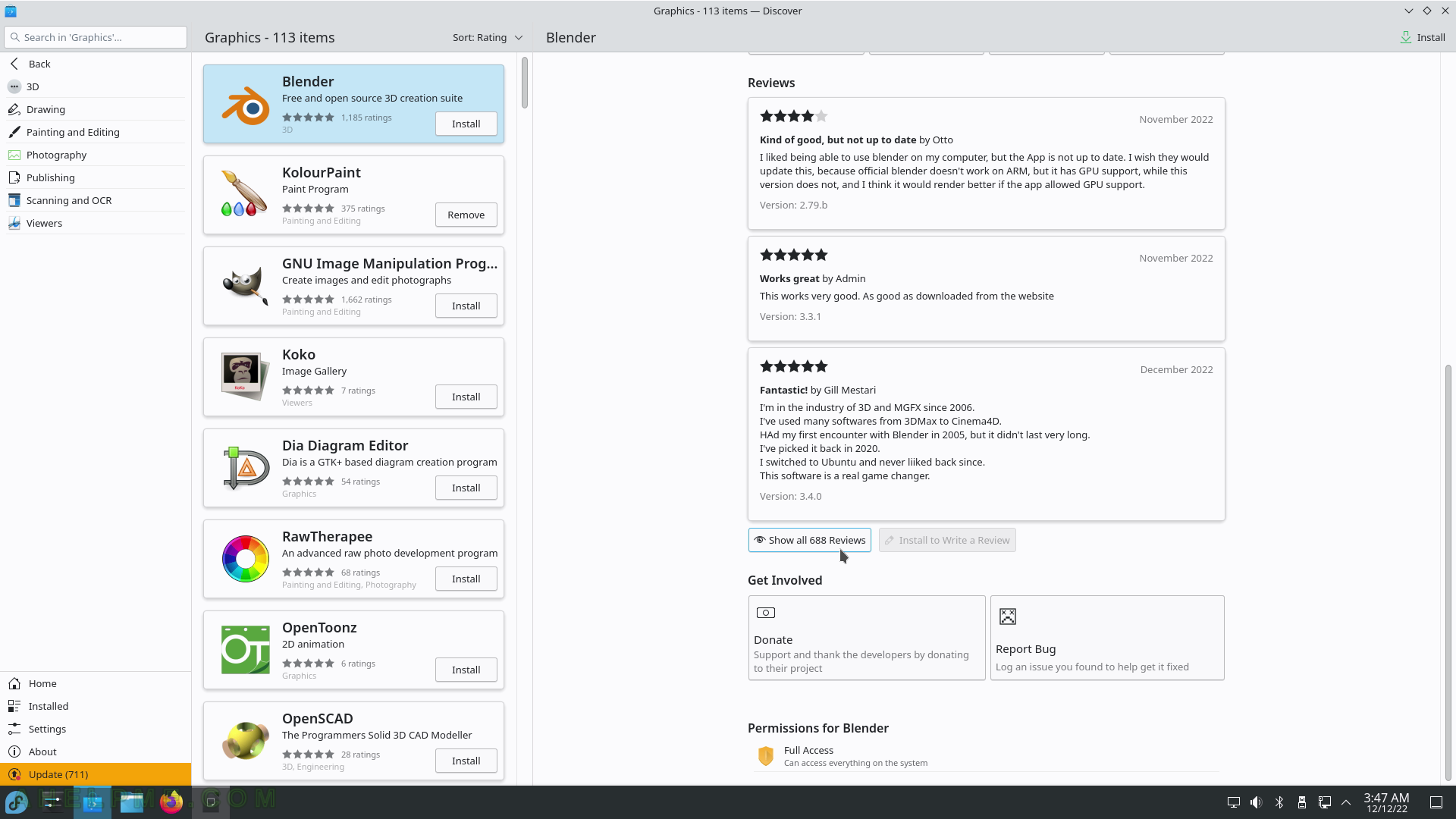Go Back in the sidebar

click(96, 64)
